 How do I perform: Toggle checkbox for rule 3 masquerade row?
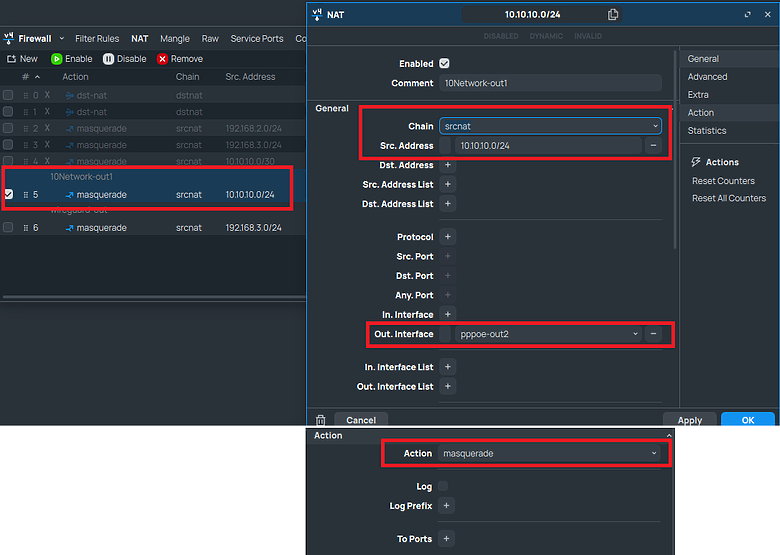(8, 145)
